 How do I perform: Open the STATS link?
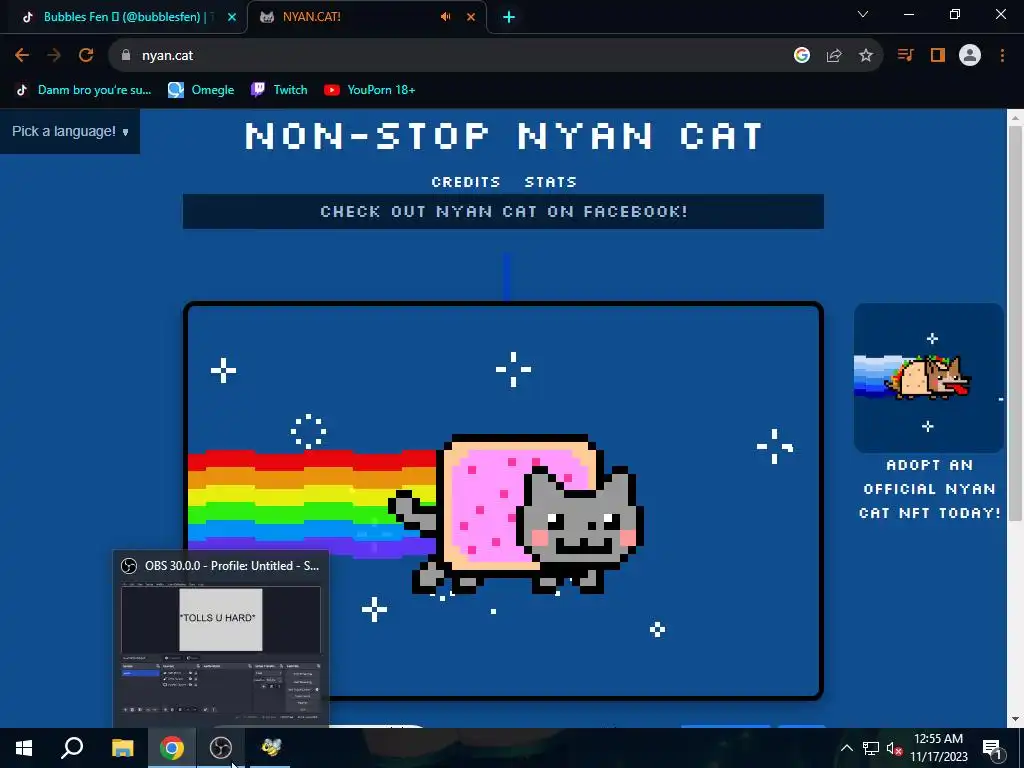(551, 182)
